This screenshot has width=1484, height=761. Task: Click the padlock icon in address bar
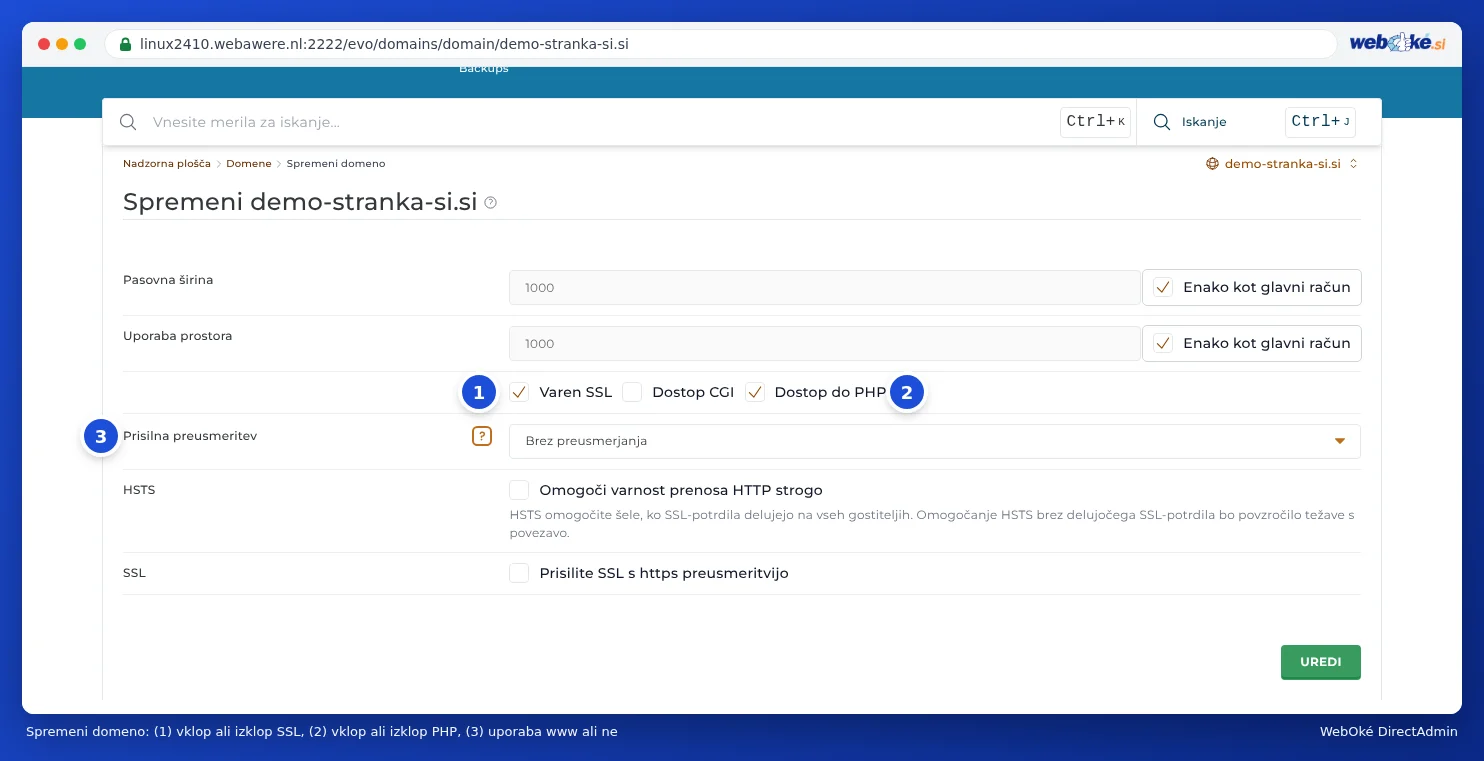point(125,45)
